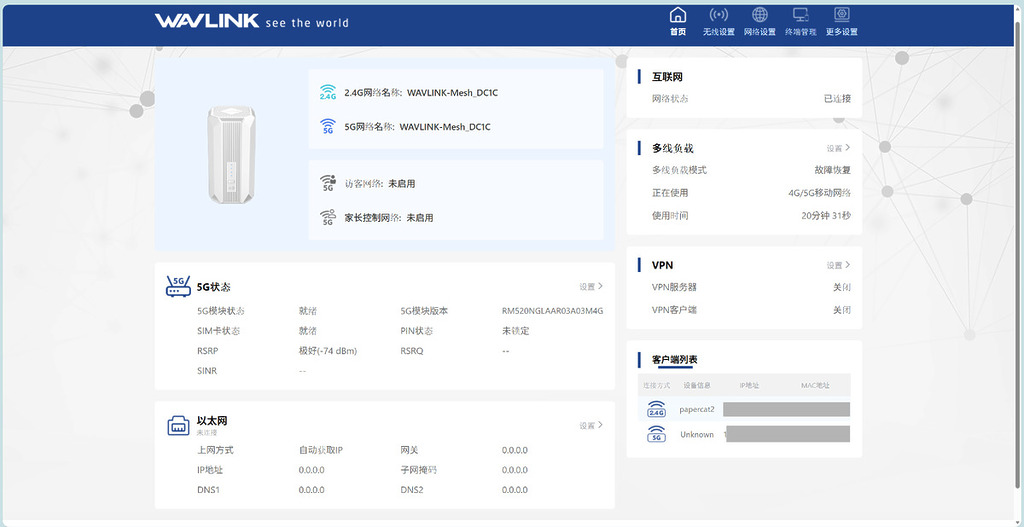Click the MAC地址 column header

coord(815,385)
